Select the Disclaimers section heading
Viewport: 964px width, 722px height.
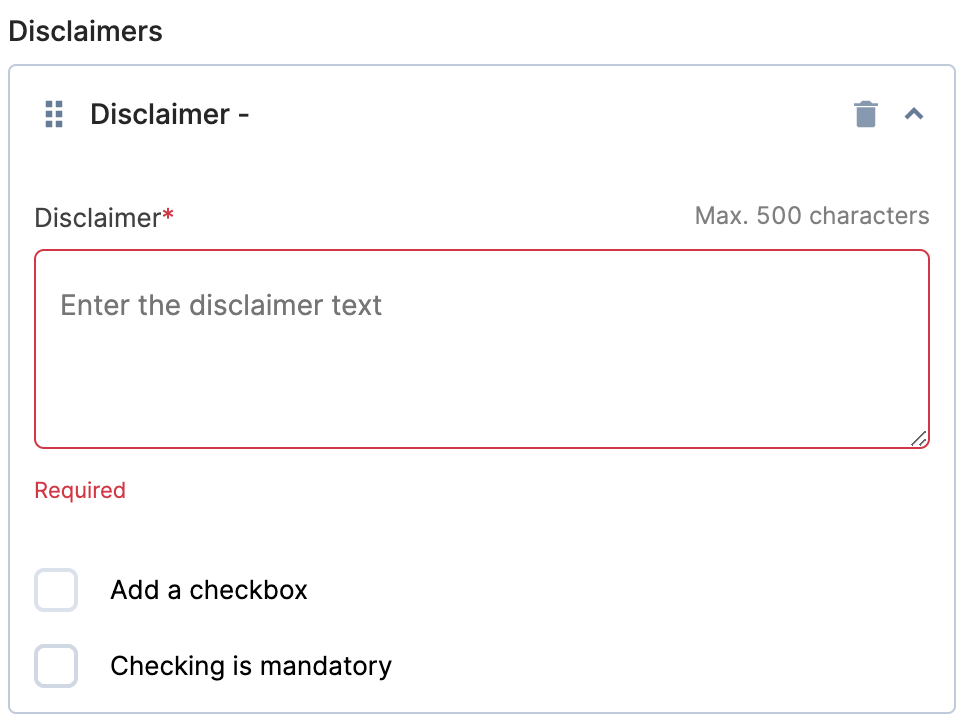click(x=85, y=31)
